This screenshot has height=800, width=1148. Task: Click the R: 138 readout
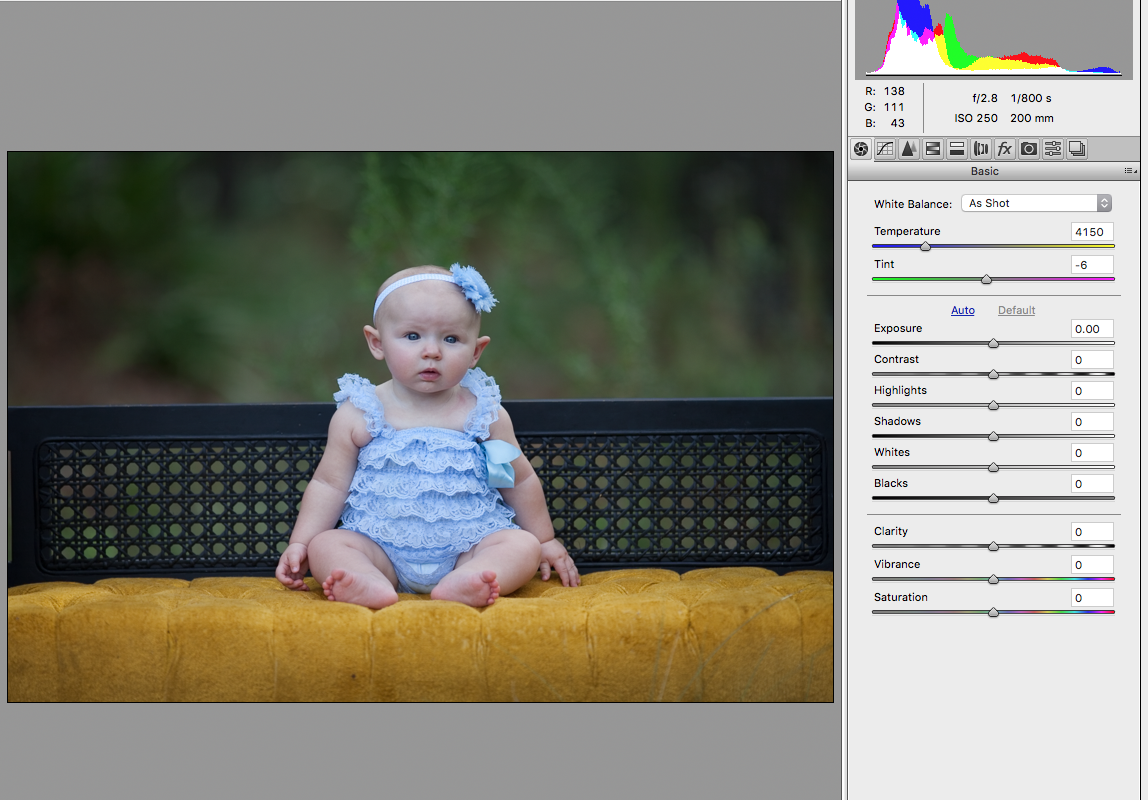pos(884,91)
